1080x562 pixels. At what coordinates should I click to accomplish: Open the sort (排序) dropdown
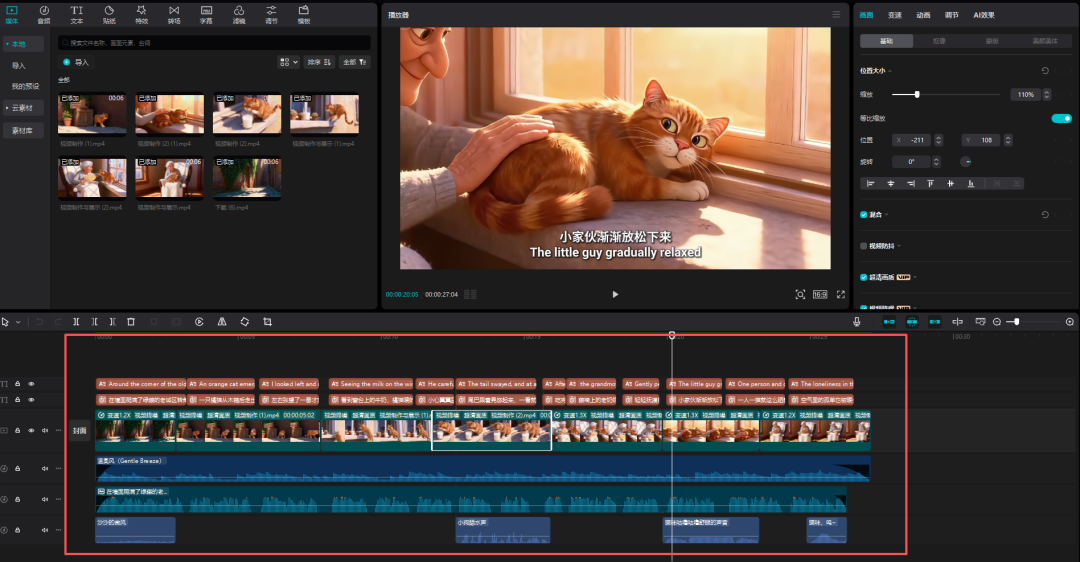(320, 62)
